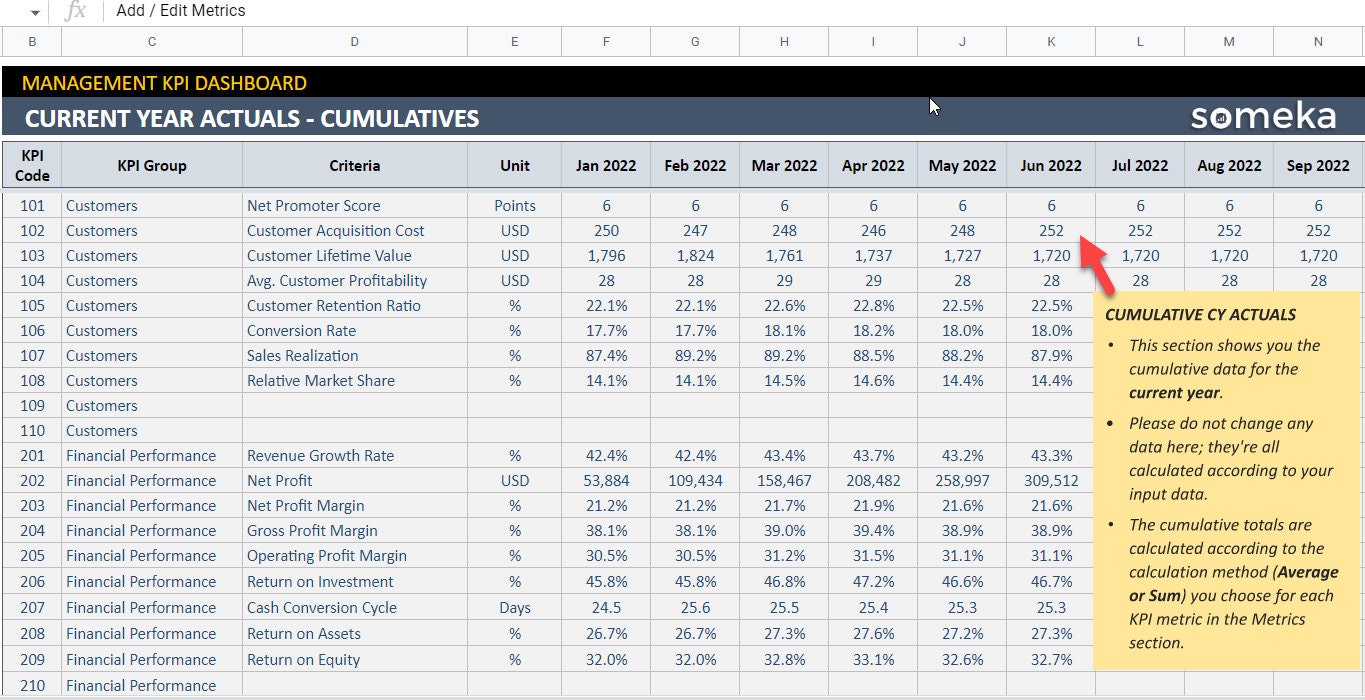This screenshot has height=700, width=1365.
Task: Select column C header
Action: pos(152,42)
